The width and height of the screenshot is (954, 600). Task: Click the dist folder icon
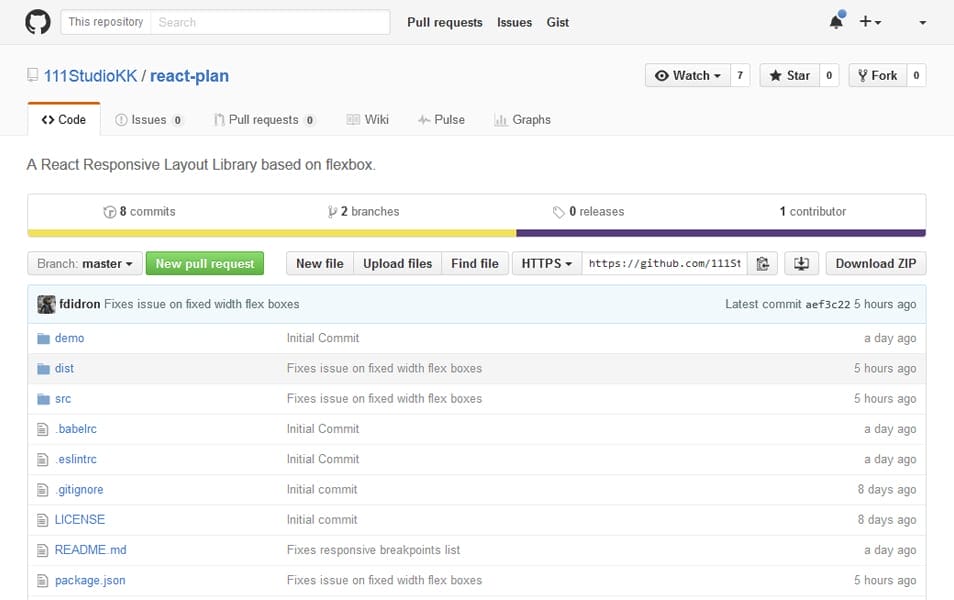[43, 369]
